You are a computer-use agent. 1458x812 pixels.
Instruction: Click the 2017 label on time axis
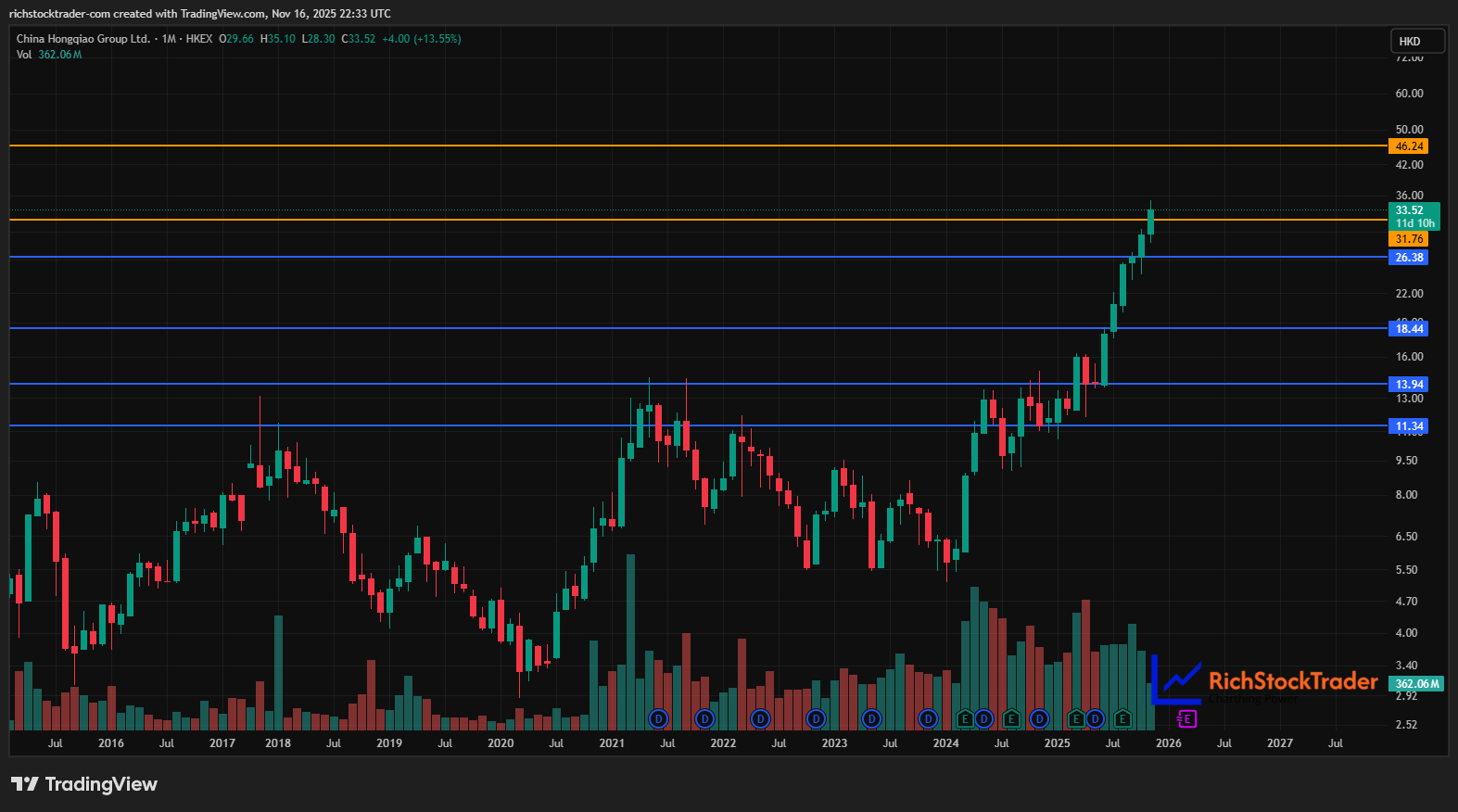point(222,743)
